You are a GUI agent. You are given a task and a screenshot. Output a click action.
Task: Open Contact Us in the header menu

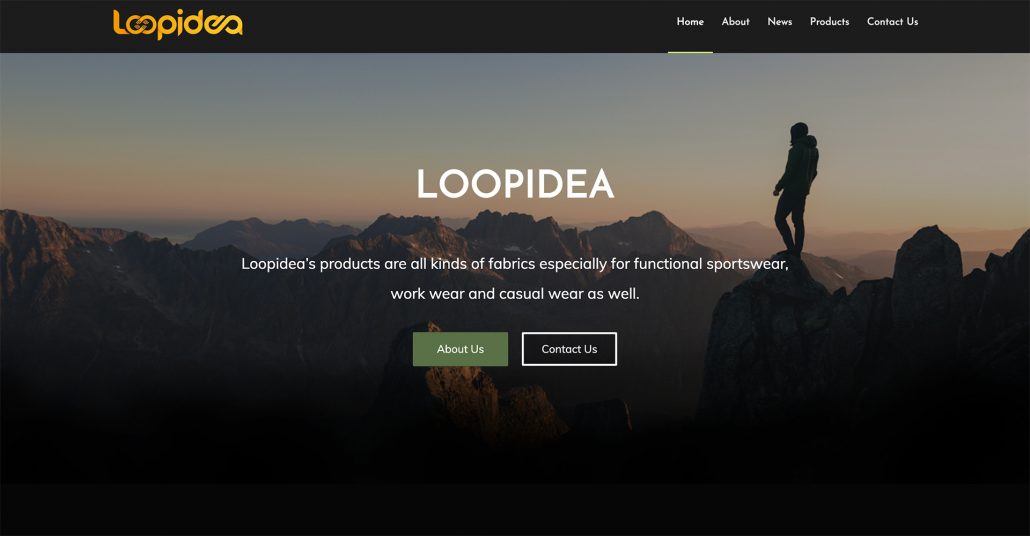click(892, 22)
